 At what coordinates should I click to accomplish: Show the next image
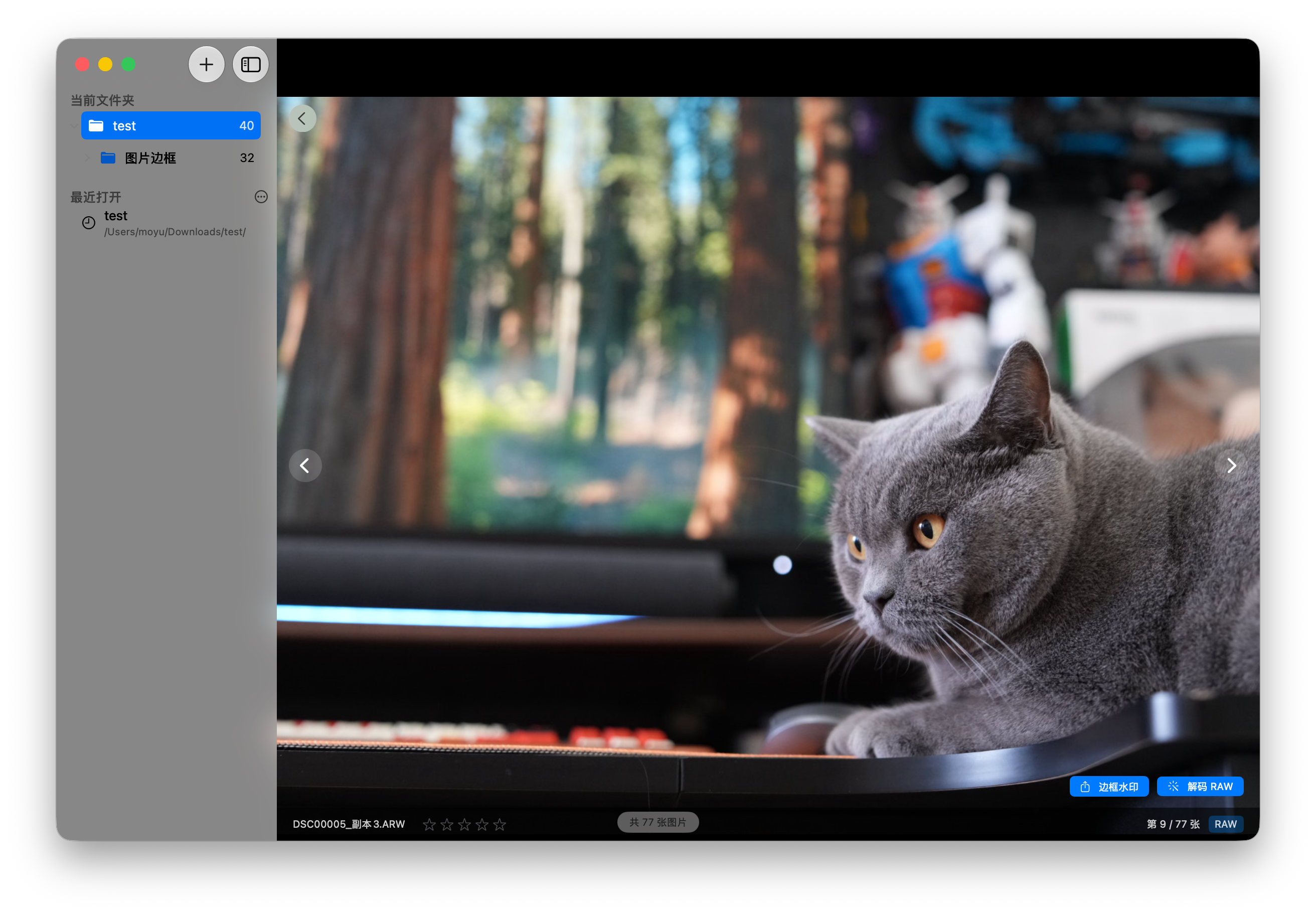point(1231,465)
